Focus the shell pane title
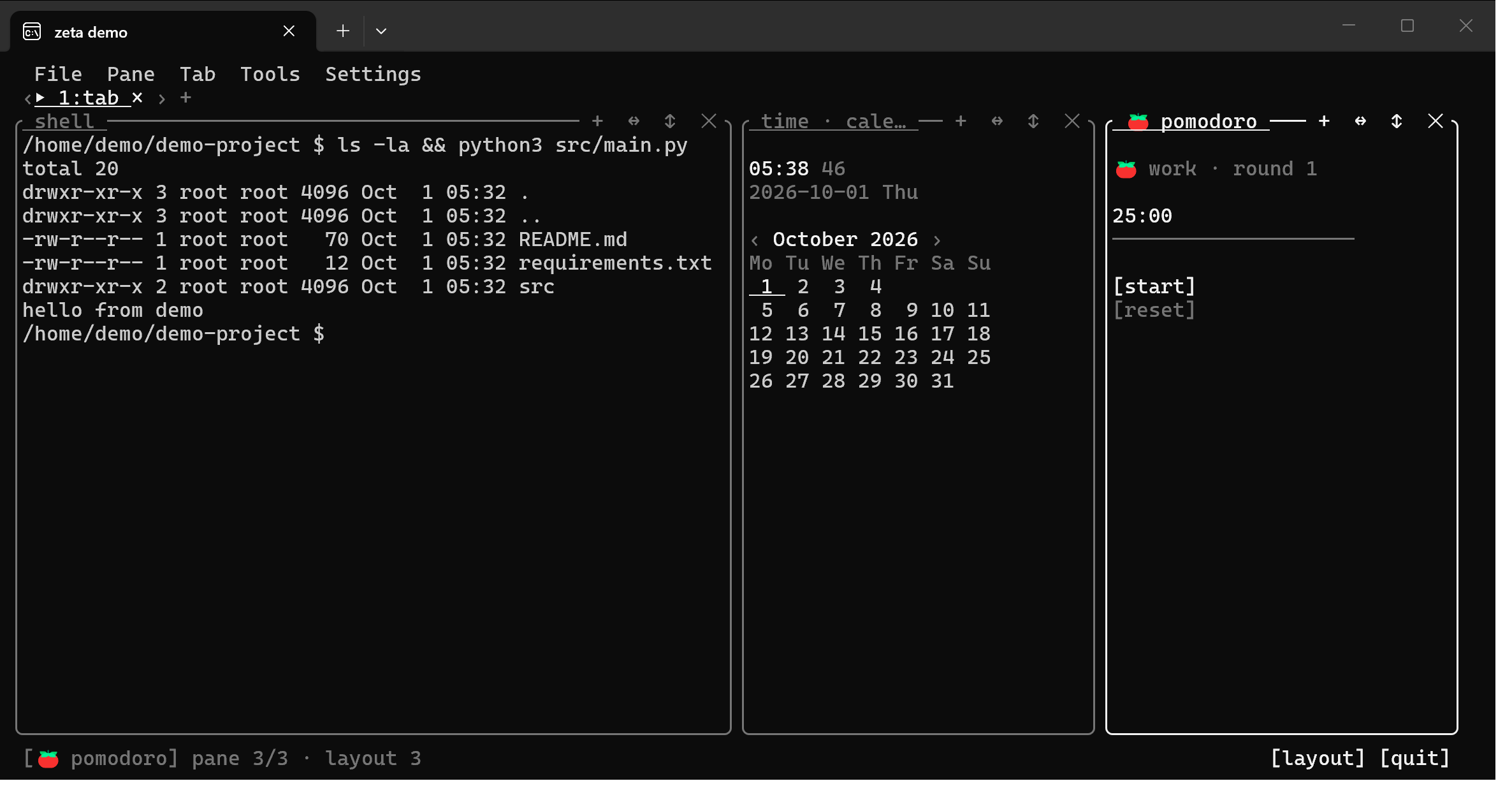Screen dimensions: 1512x788 pos(64,121)
